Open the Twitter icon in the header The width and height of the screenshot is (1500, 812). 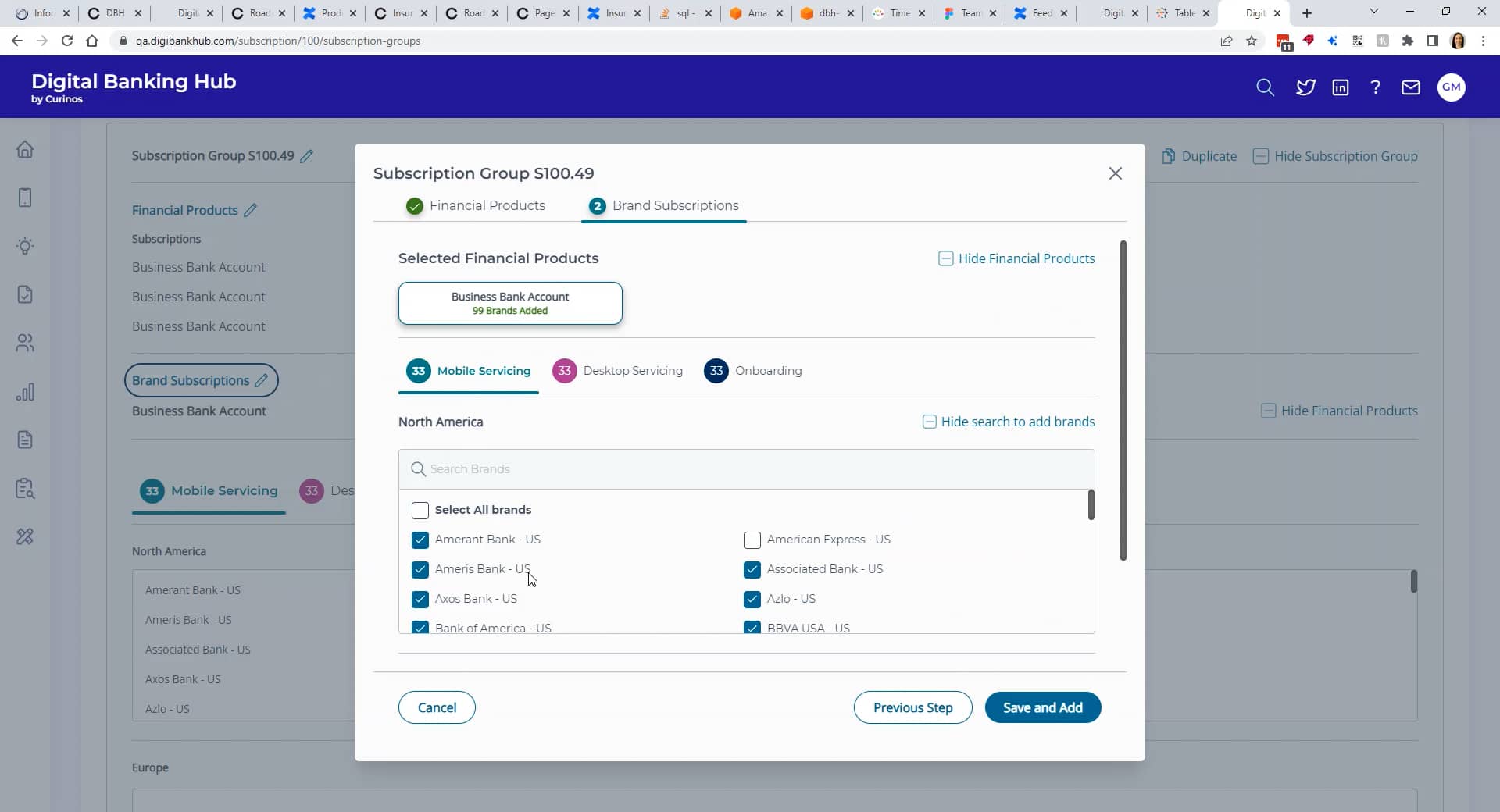pyautogui.click(x=1305, y=87)
